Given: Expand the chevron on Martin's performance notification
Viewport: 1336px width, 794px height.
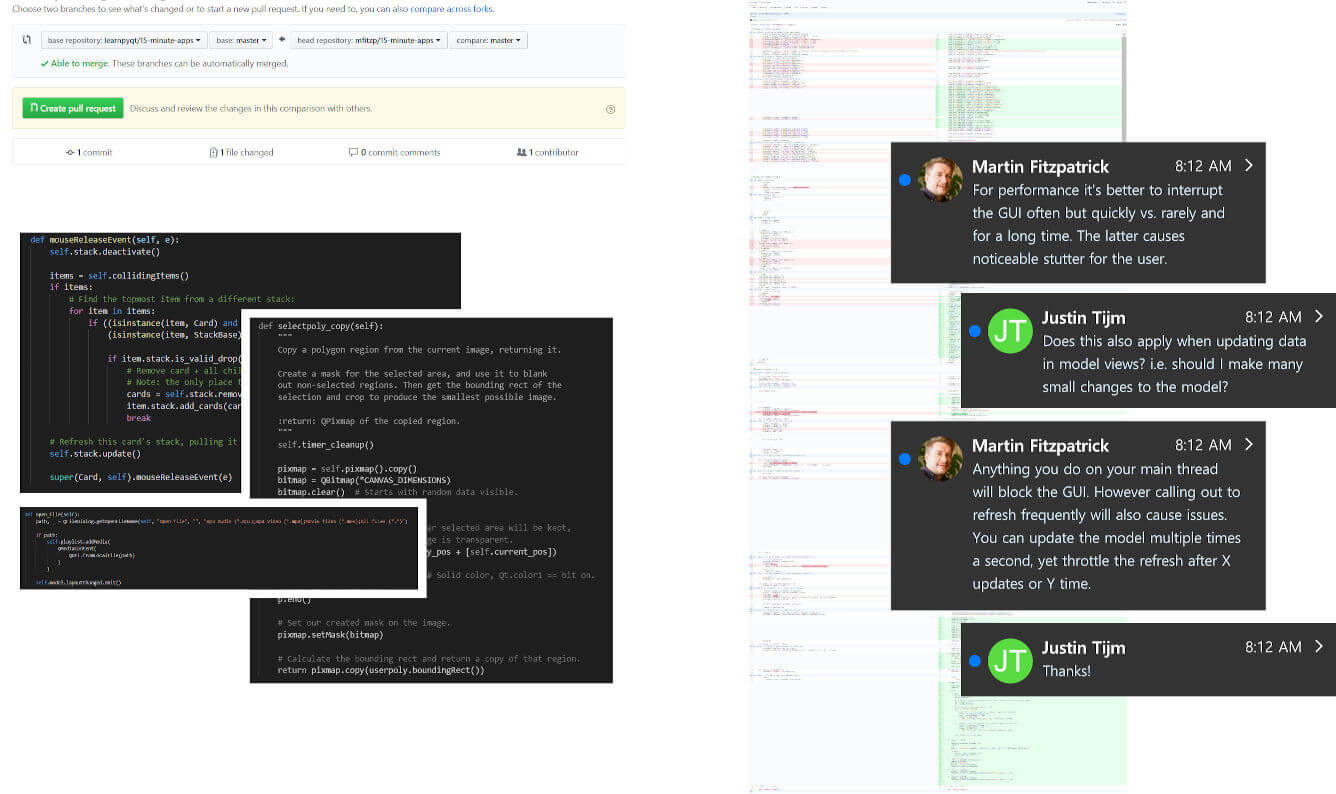Looking at the screenshot, I should point(1249,165).
